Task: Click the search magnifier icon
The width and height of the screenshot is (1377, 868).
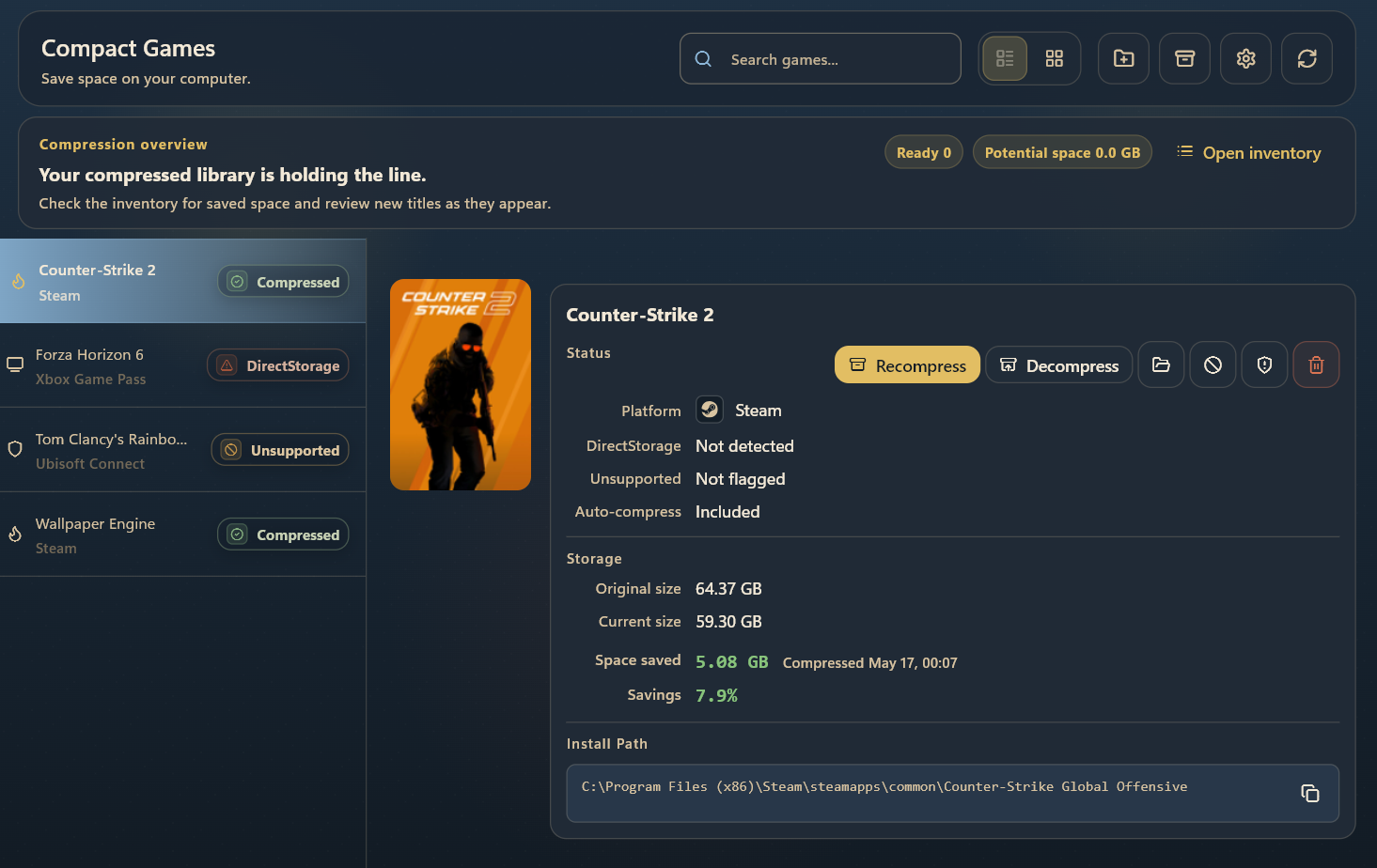Action: (x=703, y=59)
